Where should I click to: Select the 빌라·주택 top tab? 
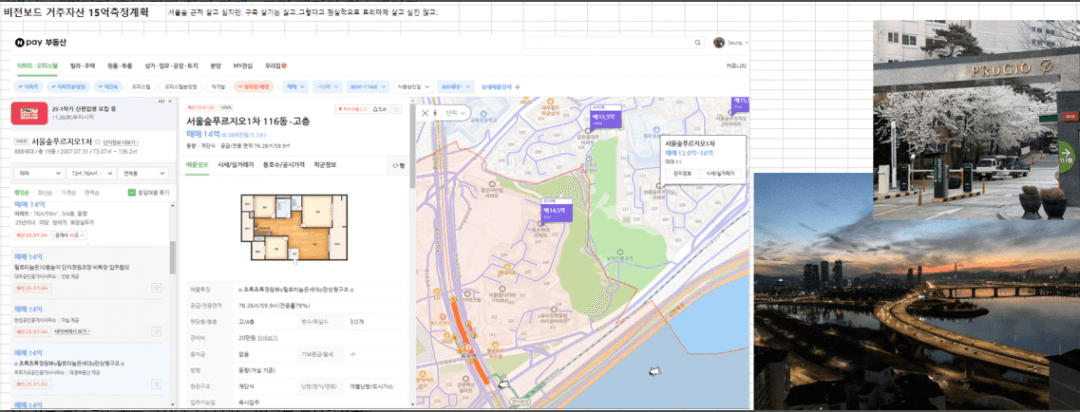click(x=83, y=65)
